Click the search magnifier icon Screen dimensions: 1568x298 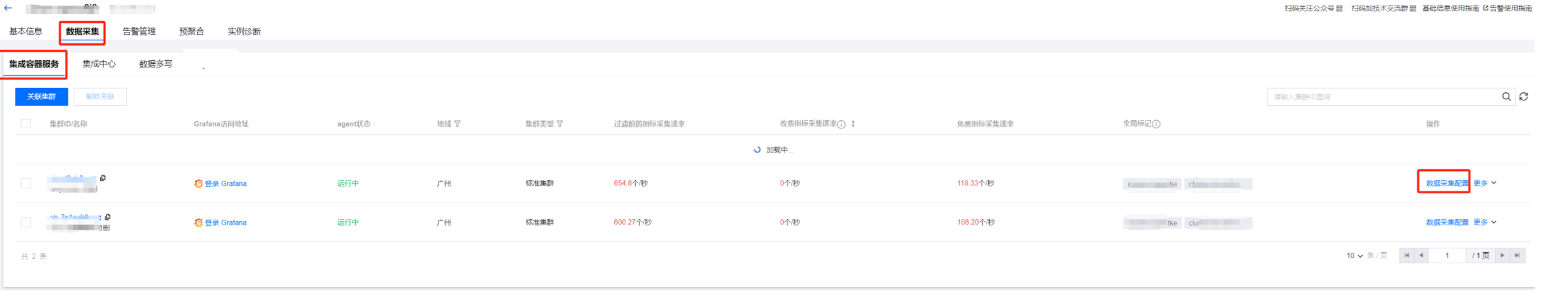click(1506, 97)
